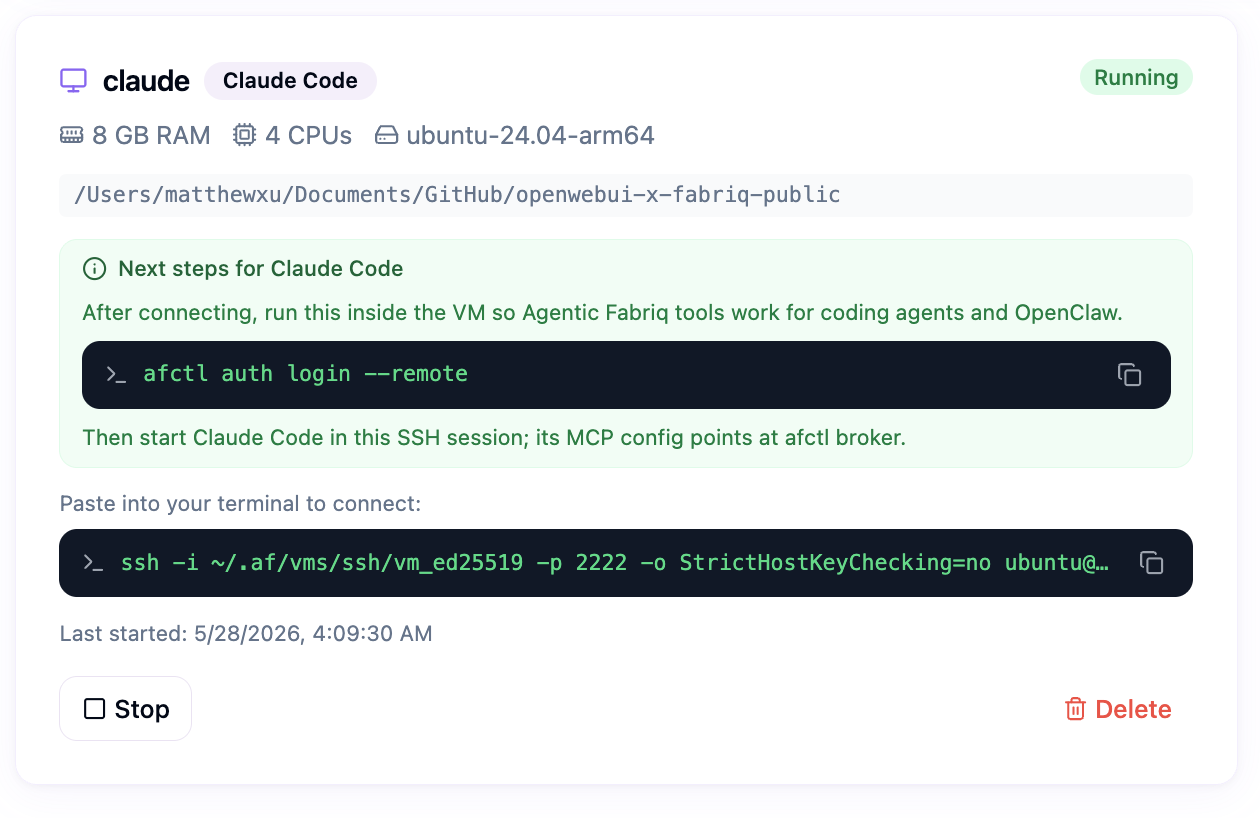The height and width of the screenshot is (818, 1260).
Task: Copy the ssh connect command
Action: (x=1151, y=563)
